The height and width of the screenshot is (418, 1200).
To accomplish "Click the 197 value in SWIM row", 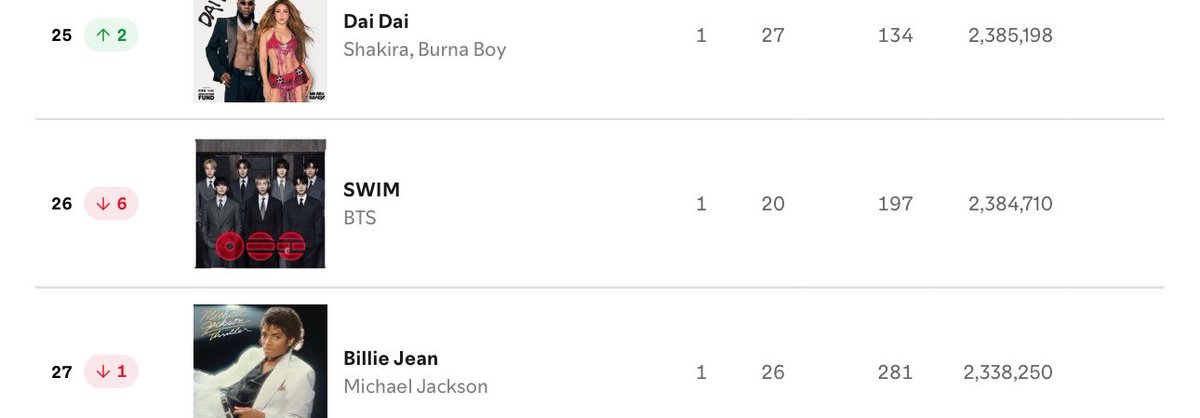I will (895, 204).
